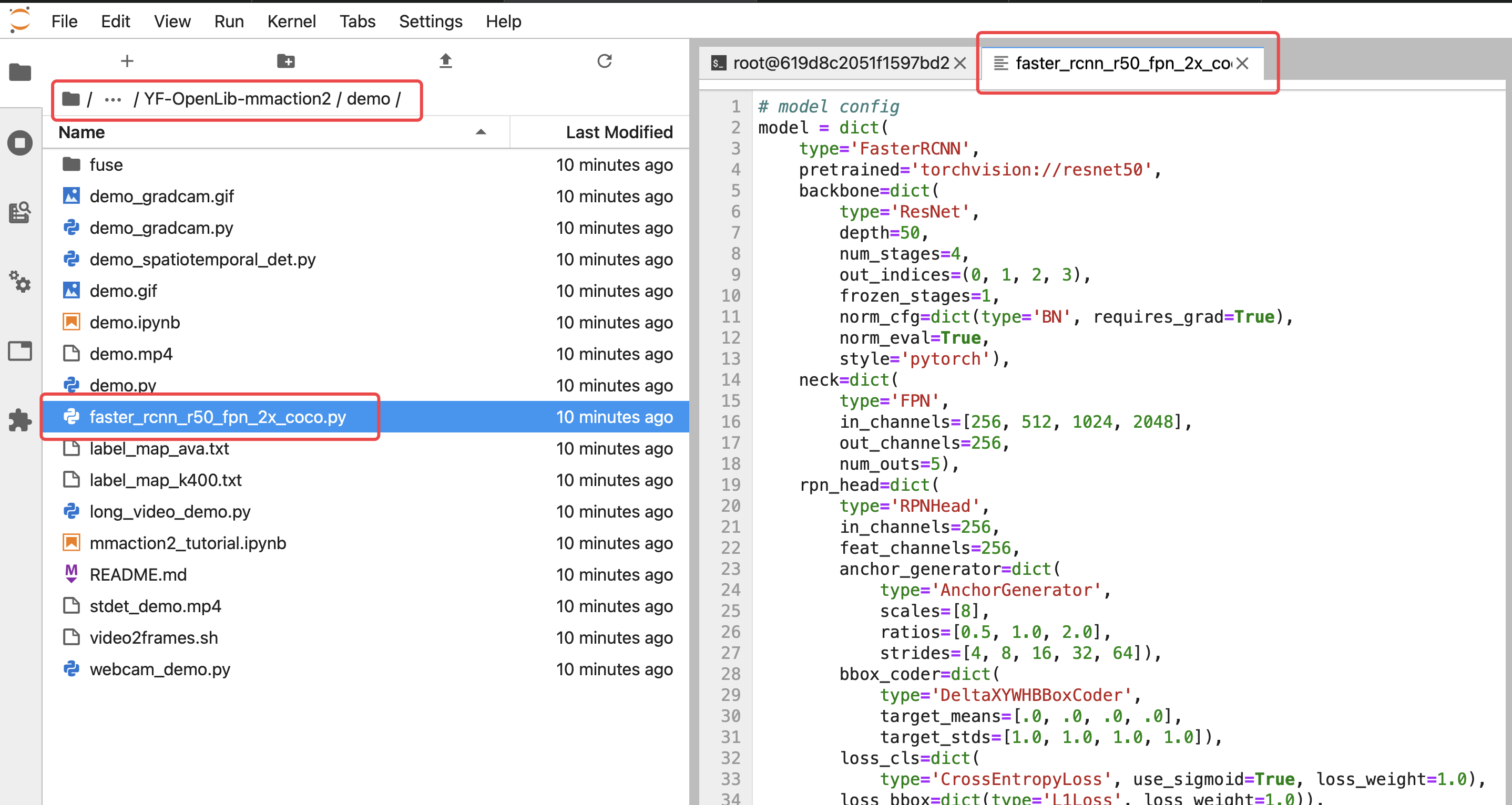Image resolution: width=1512 pixels, height=805 pixels.
Task: Open the Settings menu
Action: pyautogui.click(x=430, y=22)
